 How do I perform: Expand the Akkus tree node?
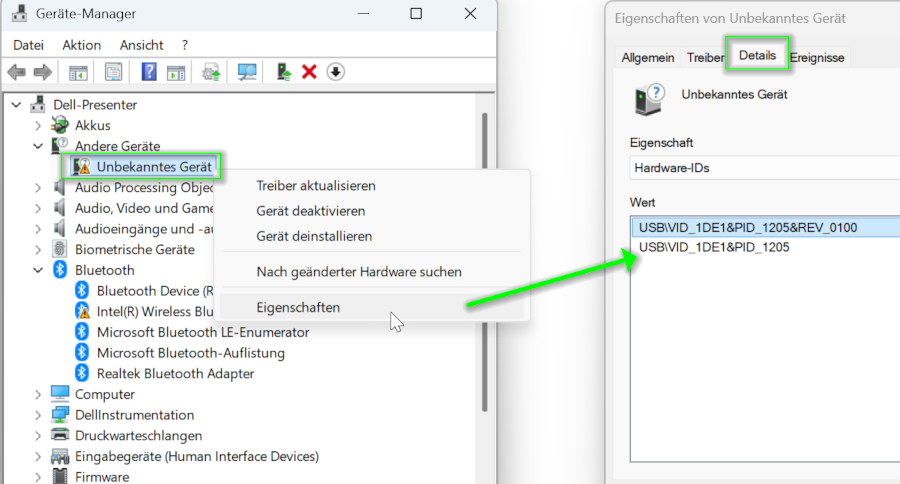[x=38, y=126]
